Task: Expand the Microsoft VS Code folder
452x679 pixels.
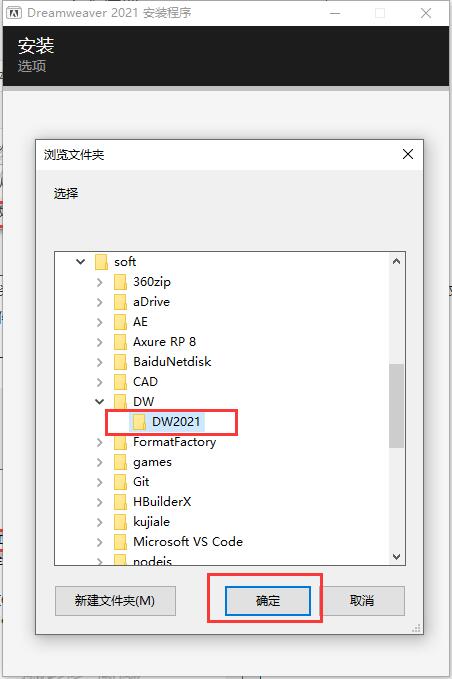Action: tap(100, 542)
